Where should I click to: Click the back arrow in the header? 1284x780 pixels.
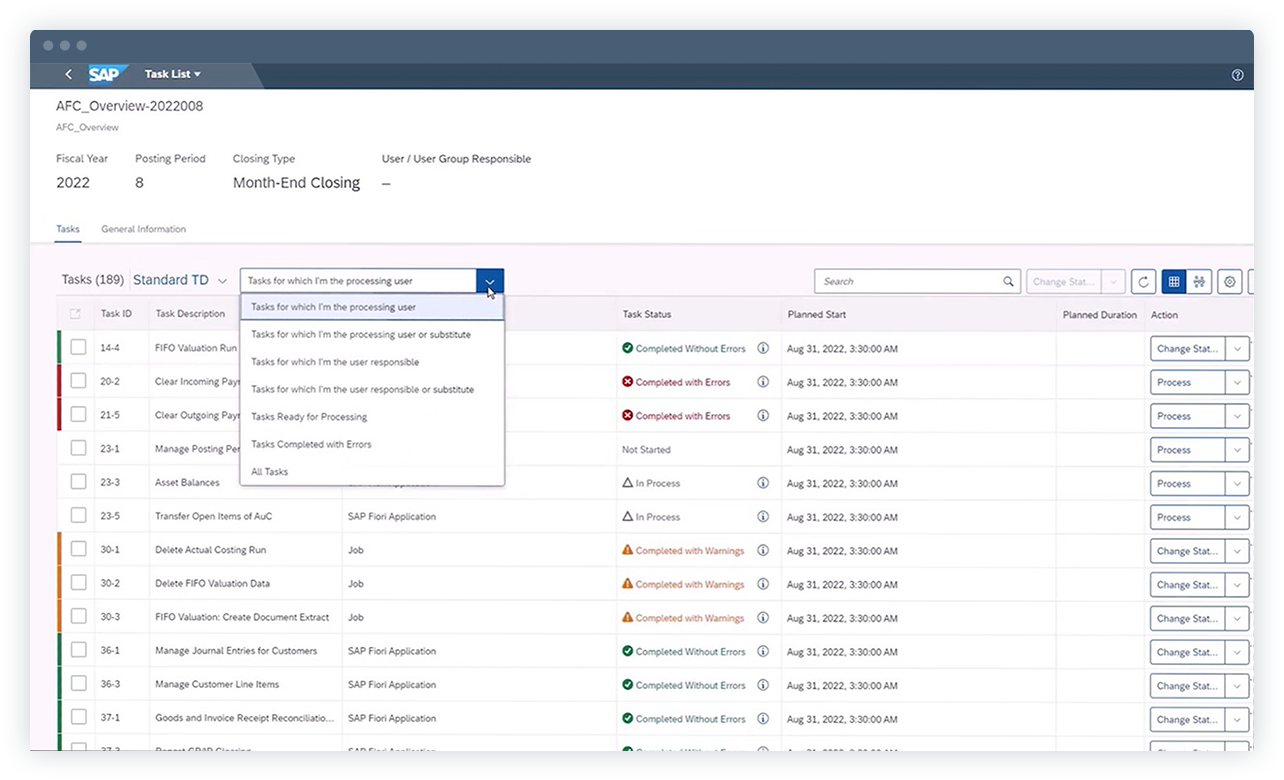[68, 74]
